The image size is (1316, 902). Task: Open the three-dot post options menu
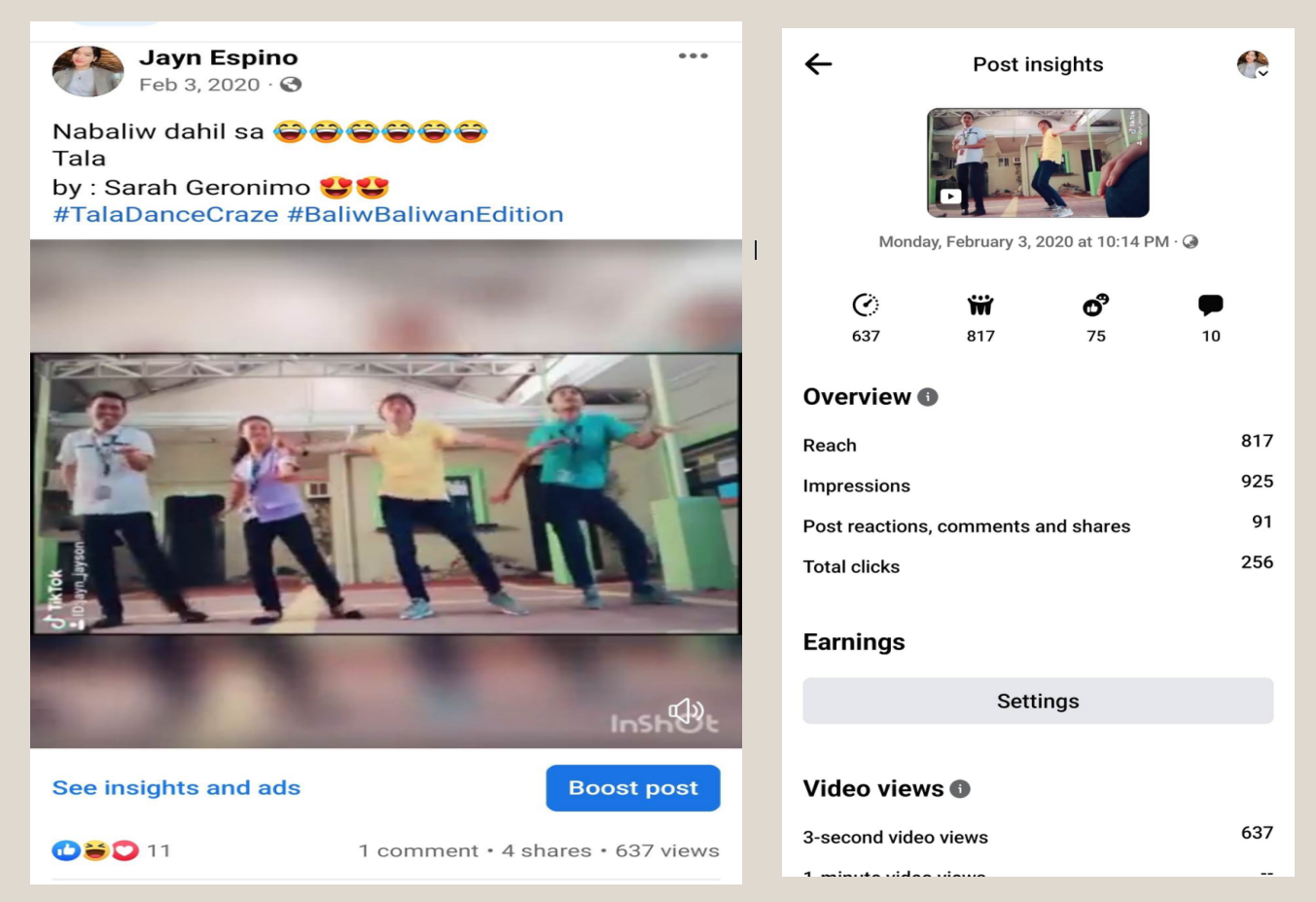[694, 55]
